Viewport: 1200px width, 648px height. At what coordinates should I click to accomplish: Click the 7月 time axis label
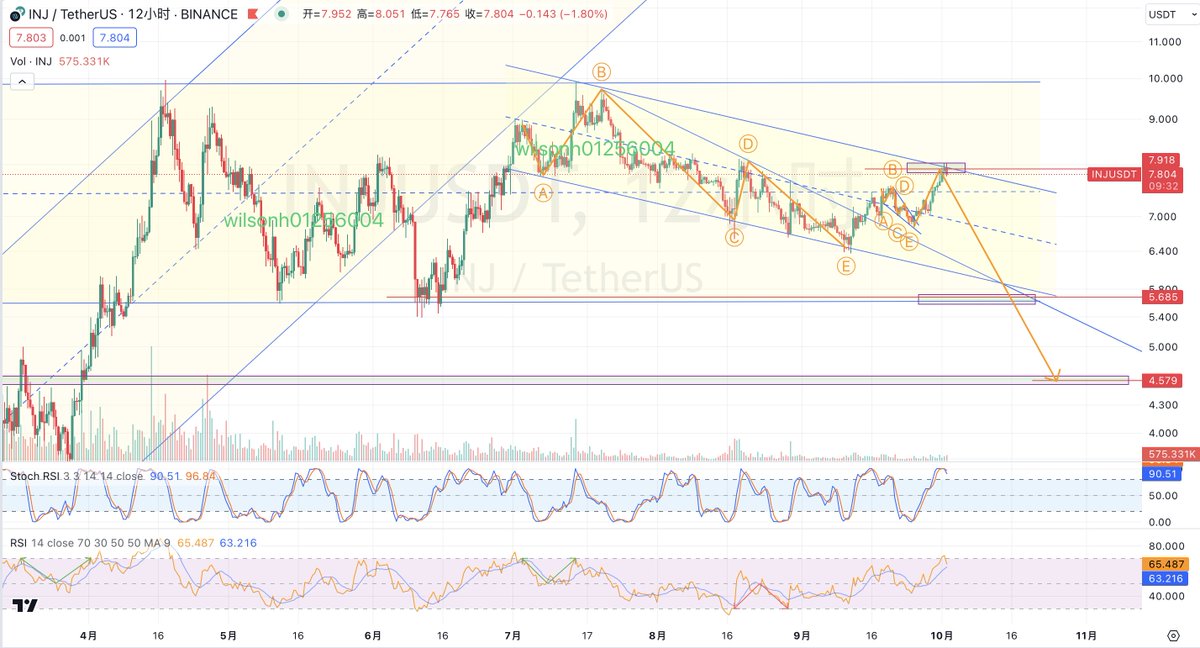pyautogui.click(x=514, y=635)
